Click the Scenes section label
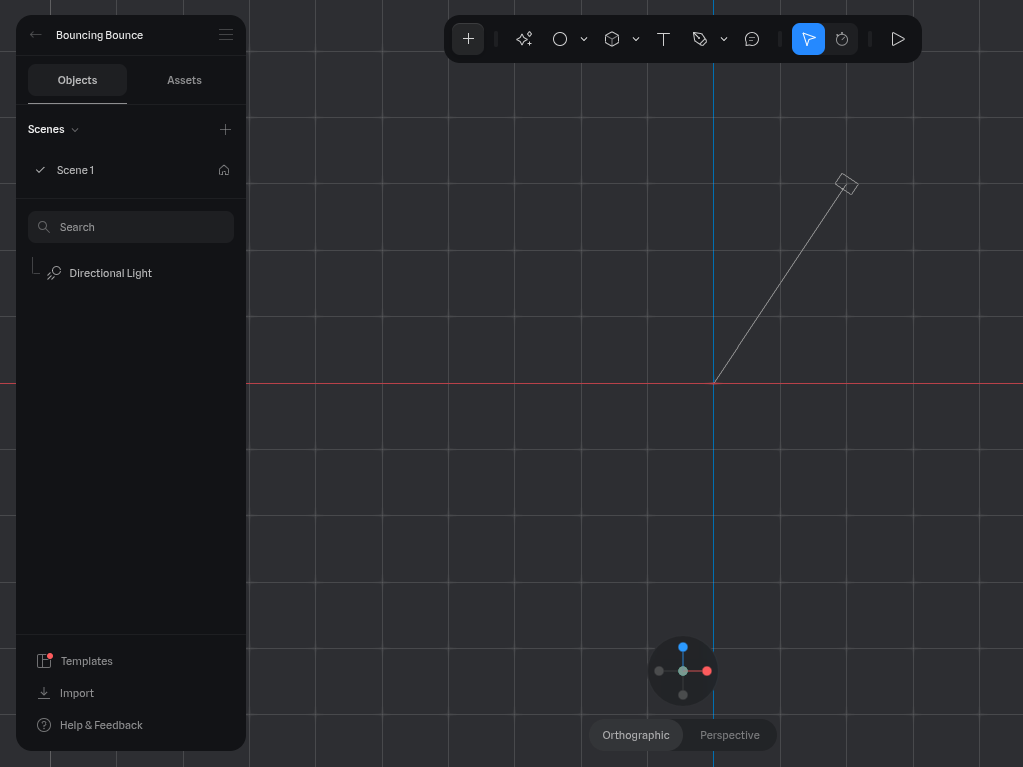This screenshot has height=767, width=1023. pyautogui.click(x=46, y=130)
